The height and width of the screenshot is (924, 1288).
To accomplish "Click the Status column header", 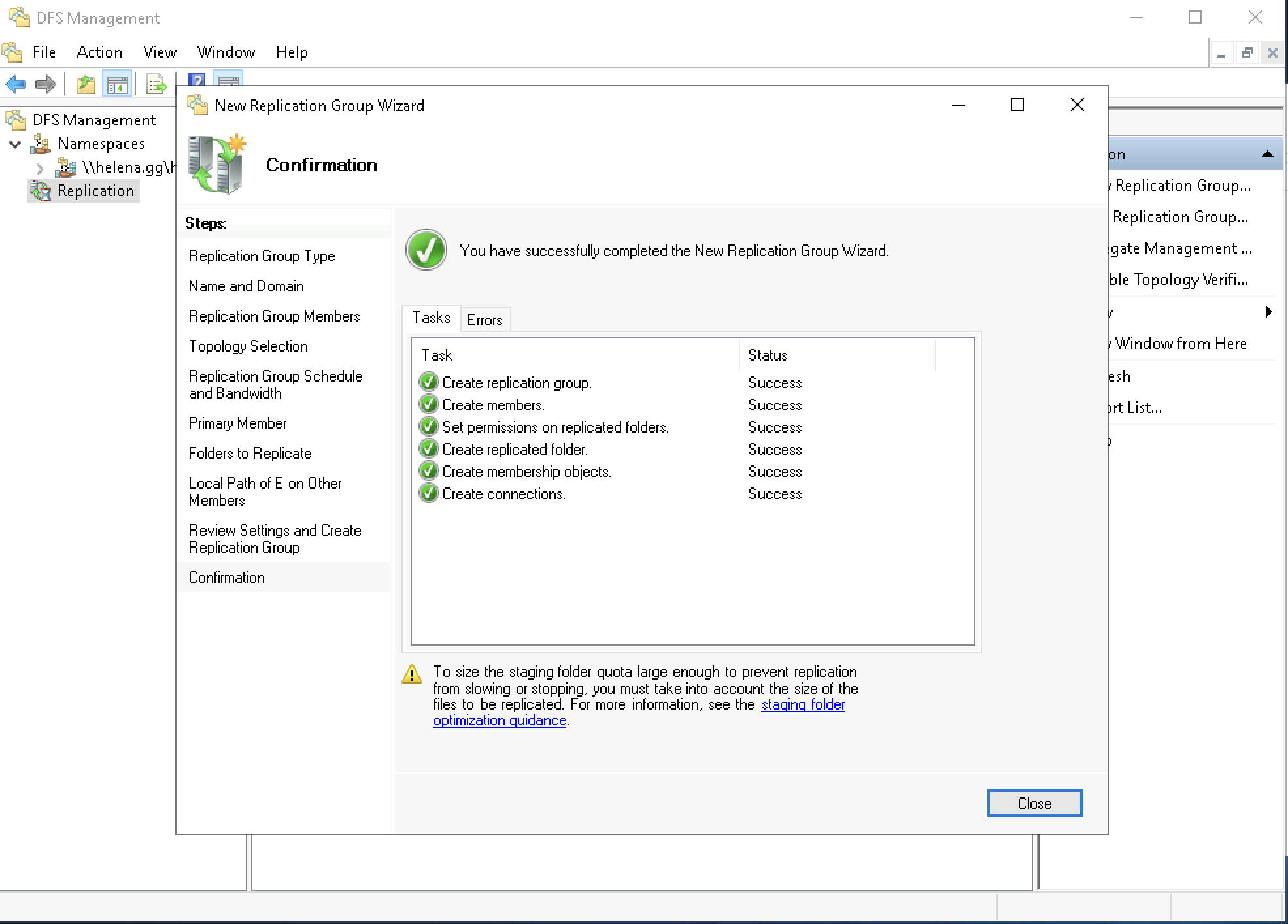I will (x=768, y=355).
